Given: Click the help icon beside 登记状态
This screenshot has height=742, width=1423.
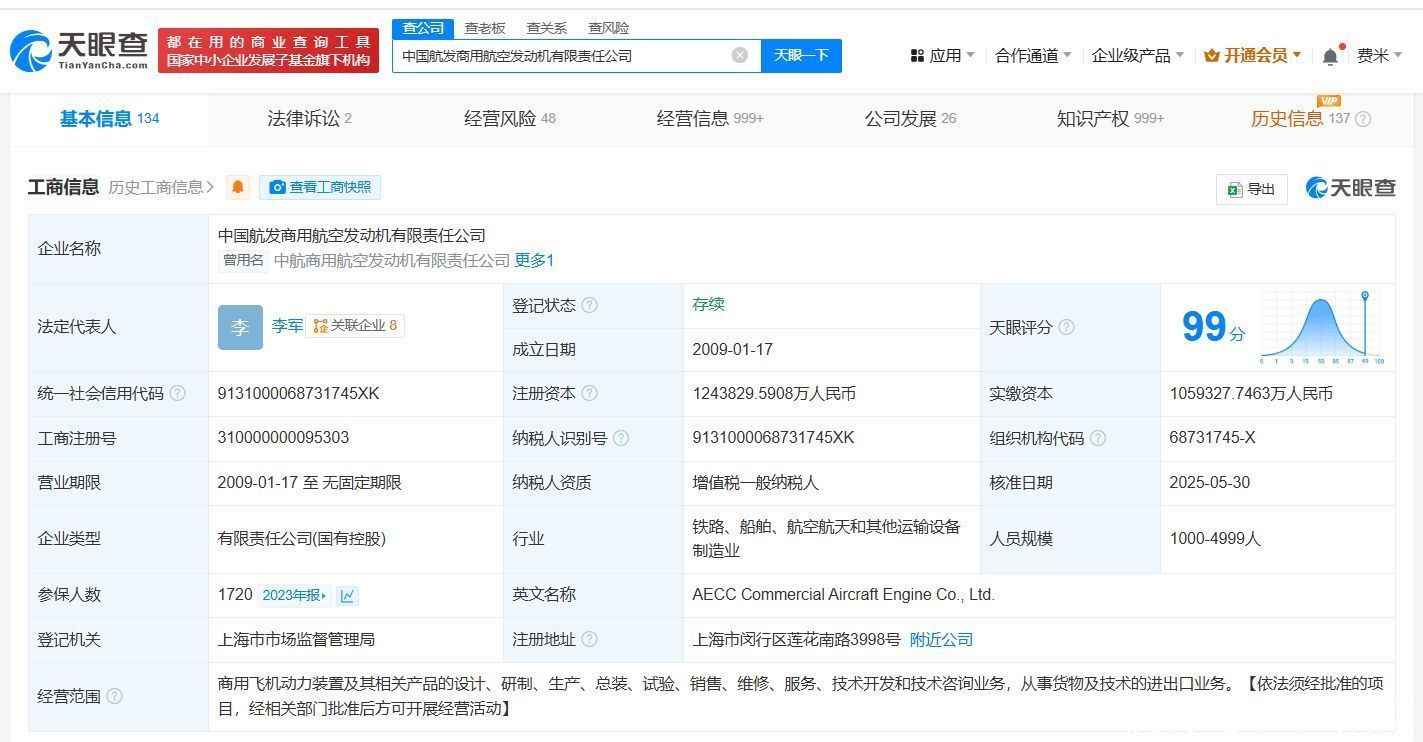Looking at the screenshot, I should (589, 305).
